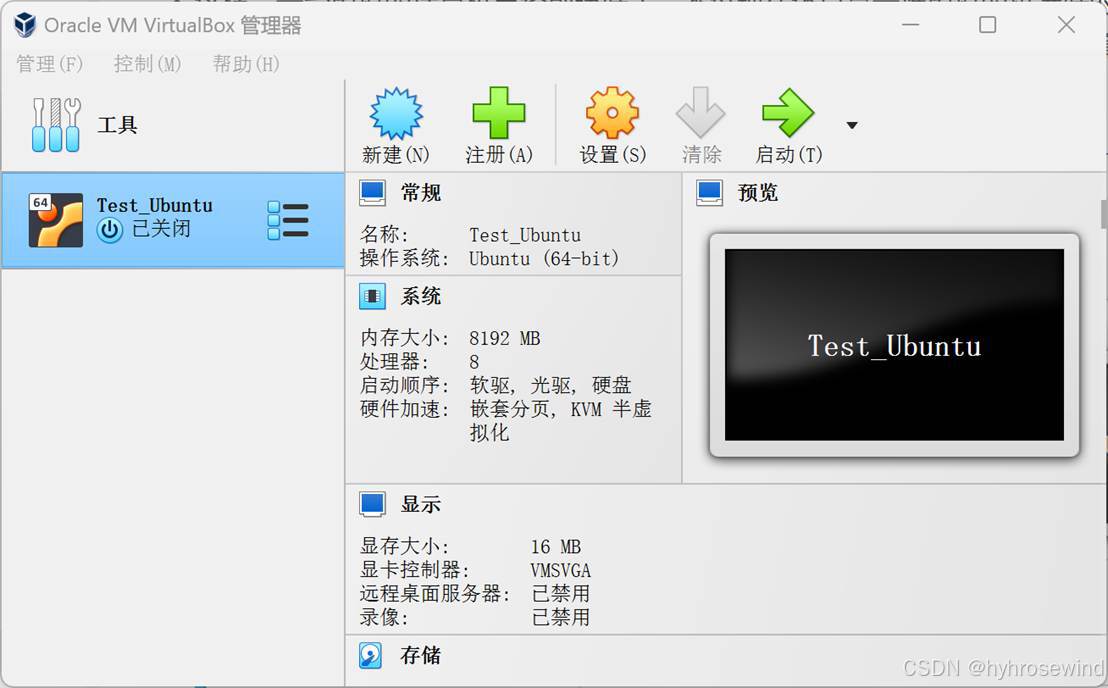1108x688 pixels.
Task: Click the processor count value 8
Action: [x=474, y=362]
